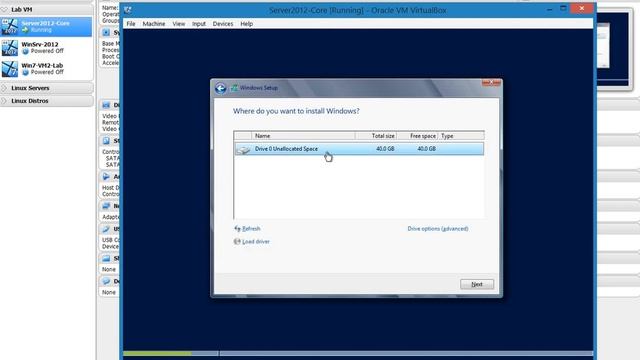640x360 pixels.
Task: Click the Powered Off icon under Win7-VM2-Lab
Action: [x=25, y=72]
